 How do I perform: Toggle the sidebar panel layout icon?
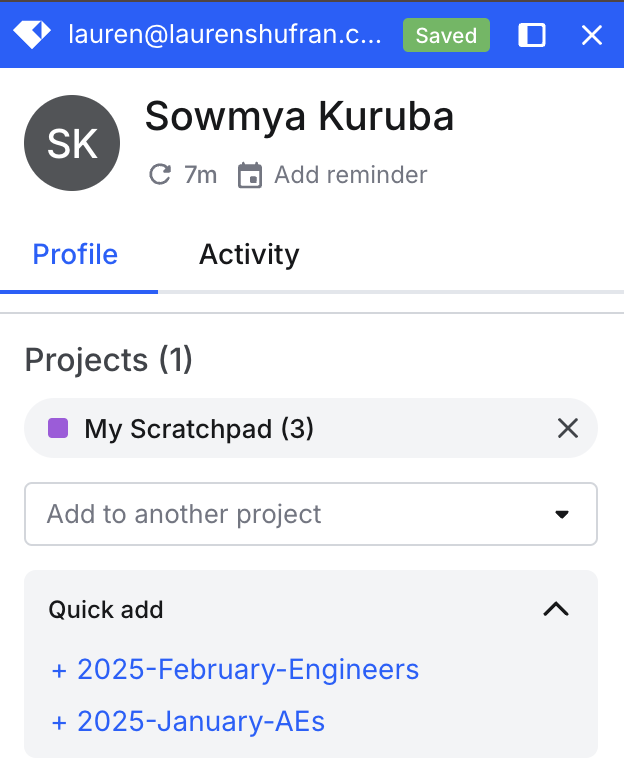[x=532, y=35]
